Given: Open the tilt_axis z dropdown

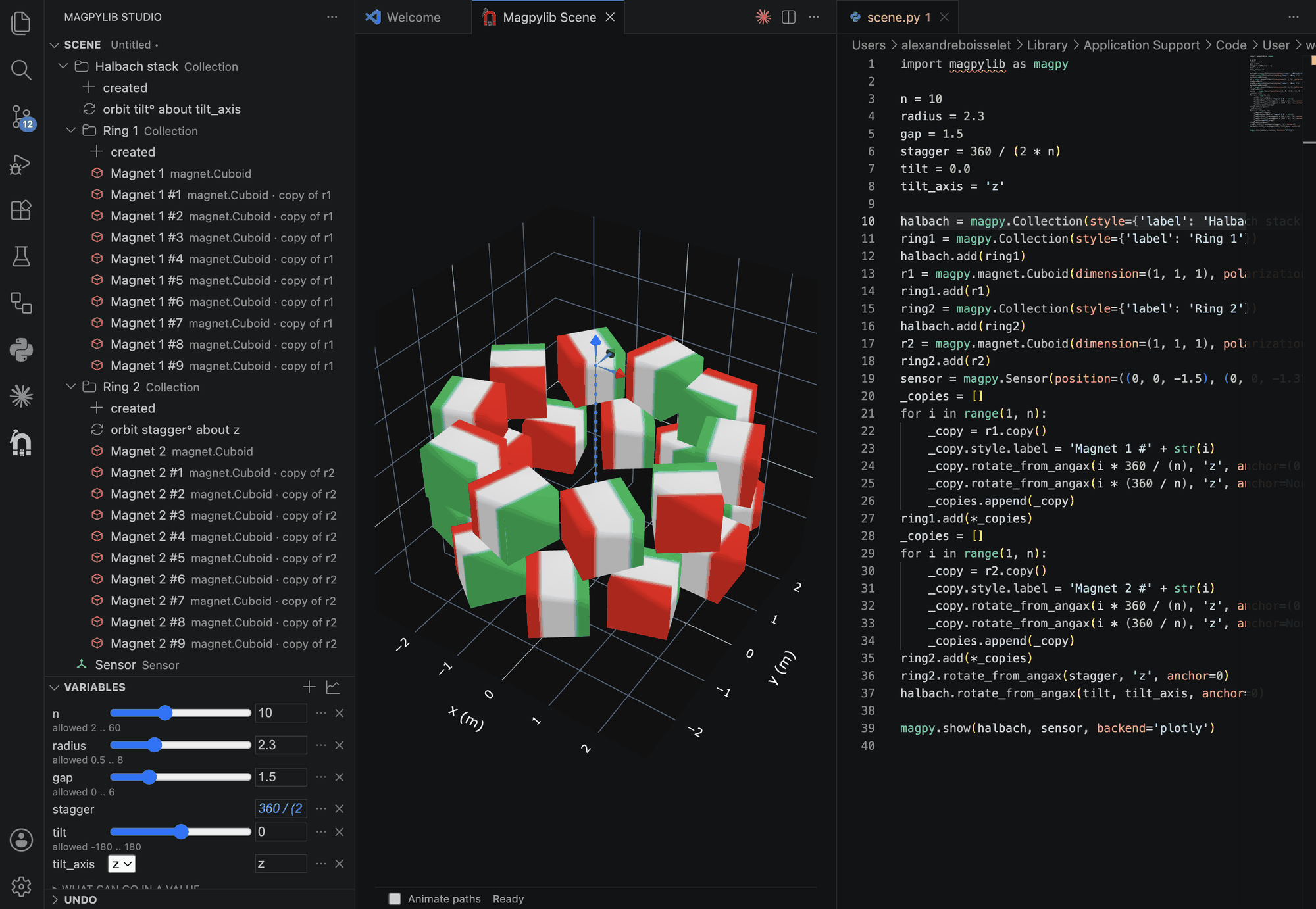Looking at the screenshot, I should (x=122, y=864).
